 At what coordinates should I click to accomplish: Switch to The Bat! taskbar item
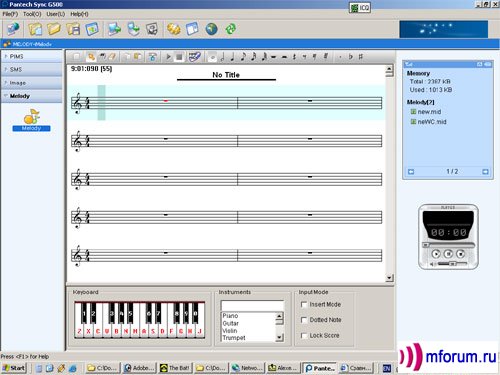point(175,368)
